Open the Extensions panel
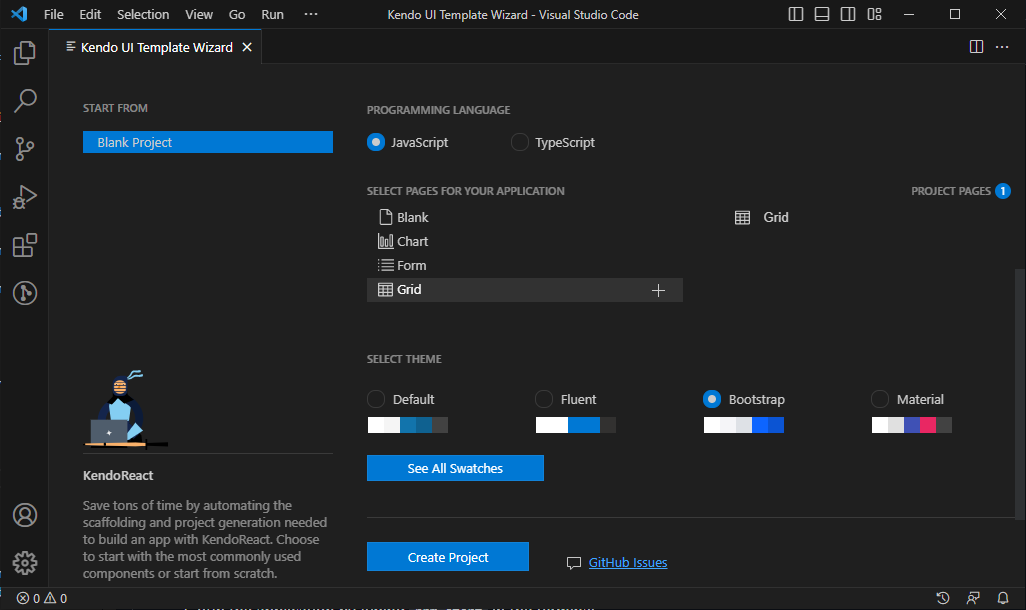This screenshot has height=610, width=1026. (x=24, y=244)
